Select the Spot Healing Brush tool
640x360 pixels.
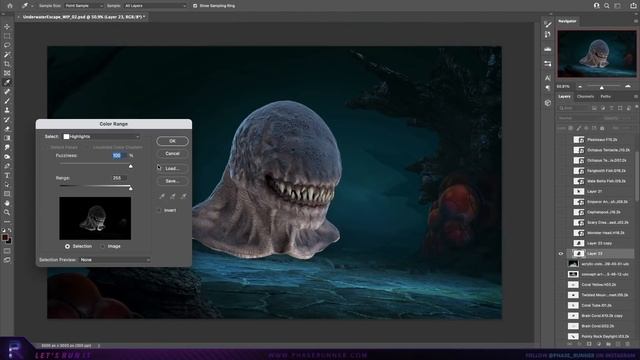point(7,92)
